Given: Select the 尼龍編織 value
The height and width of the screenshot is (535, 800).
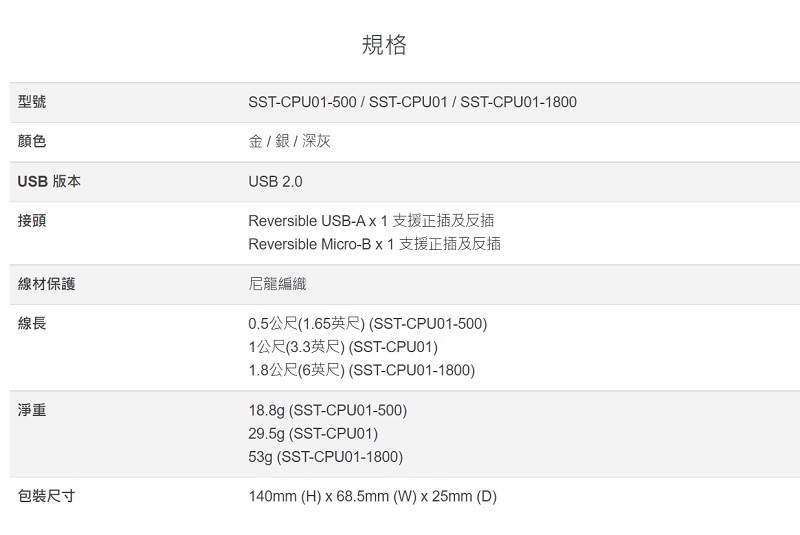Looking at the screenshot, I should (x=277, y=284).
